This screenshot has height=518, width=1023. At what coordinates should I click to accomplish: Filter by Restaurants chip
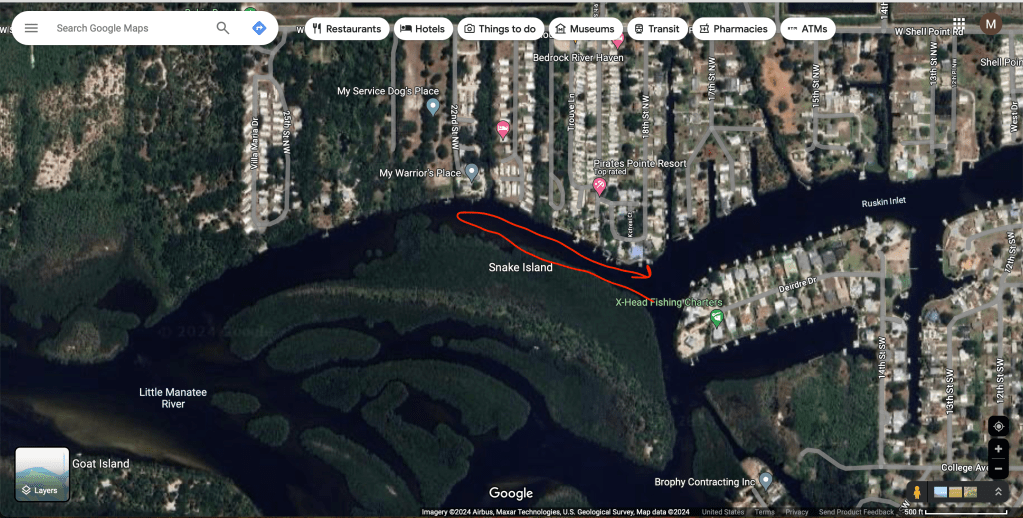346,29
